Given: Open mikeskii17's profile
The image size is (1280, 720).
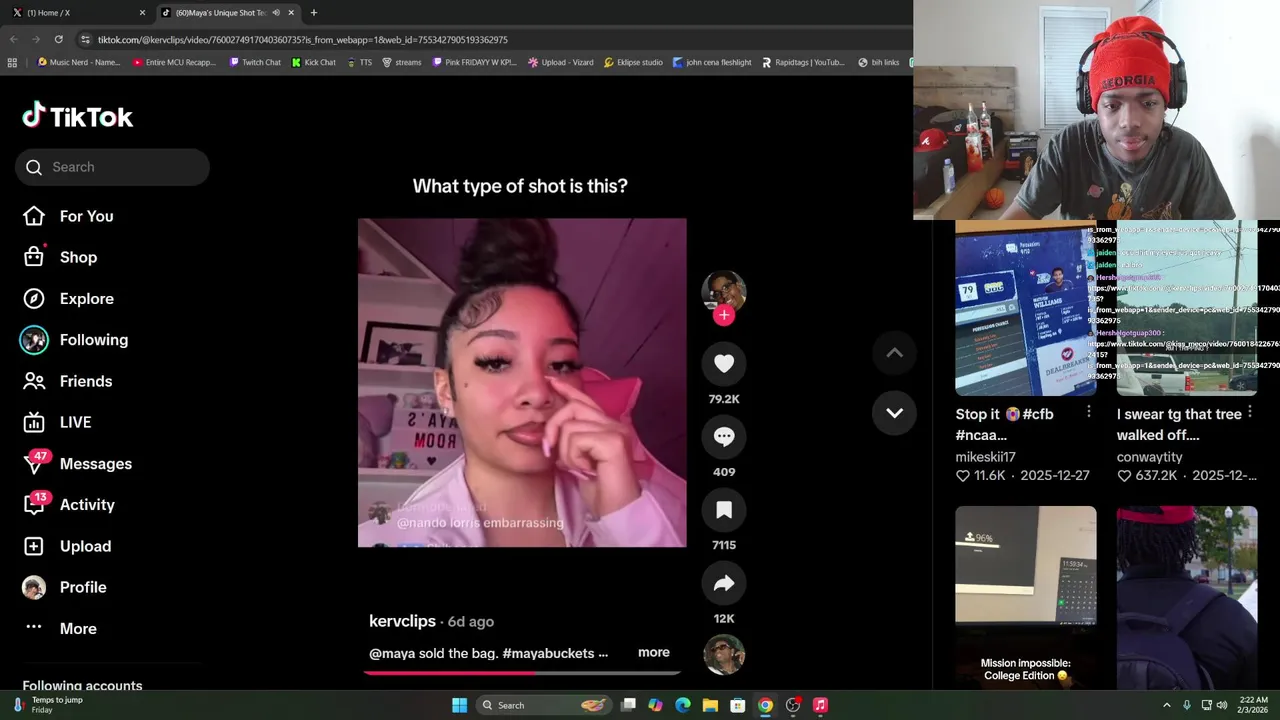Looking at the screenshot, I should click(985, 457).
